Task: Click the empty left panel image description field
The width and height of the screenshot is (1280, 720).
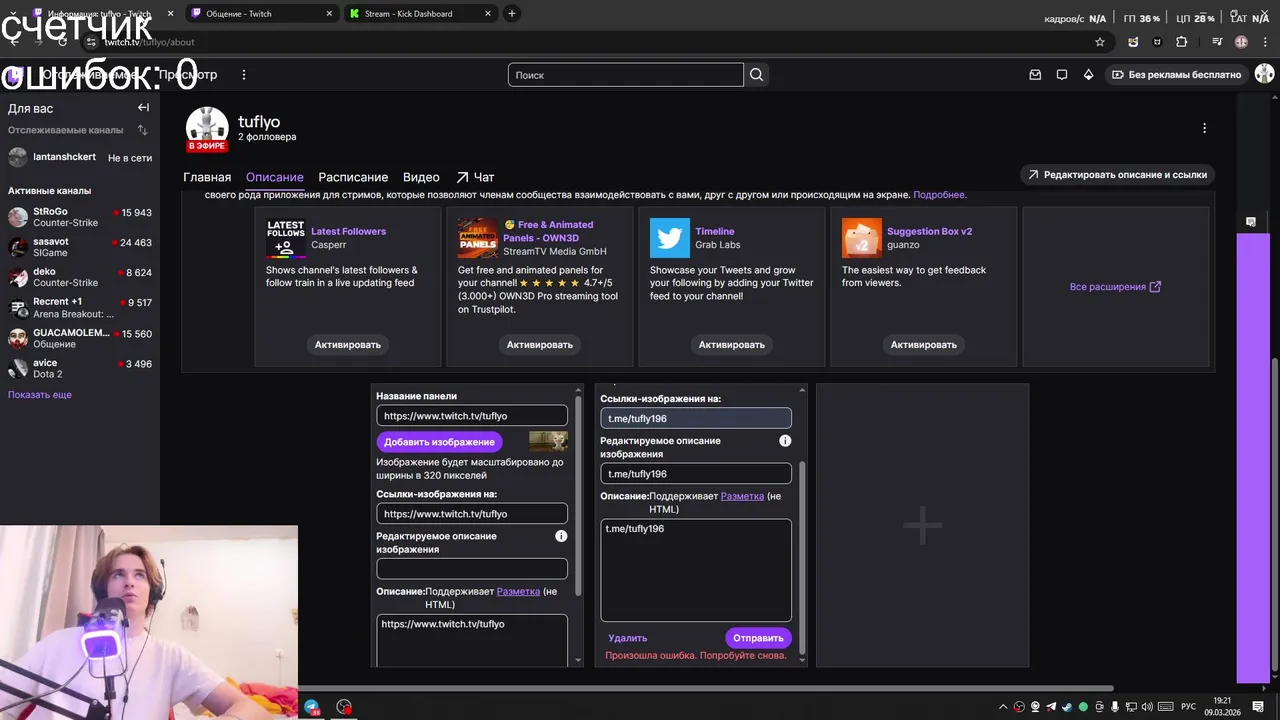Action: [x=472, y=569]
